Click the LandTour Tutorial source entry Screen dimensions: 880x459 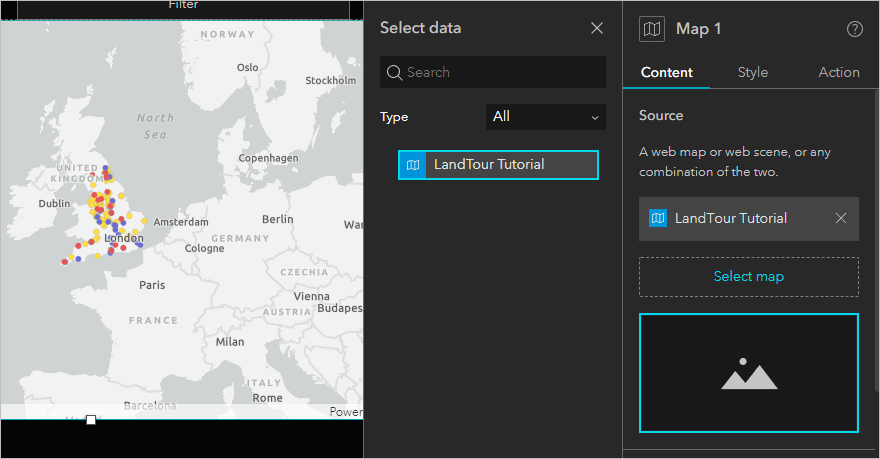(730, 219)
